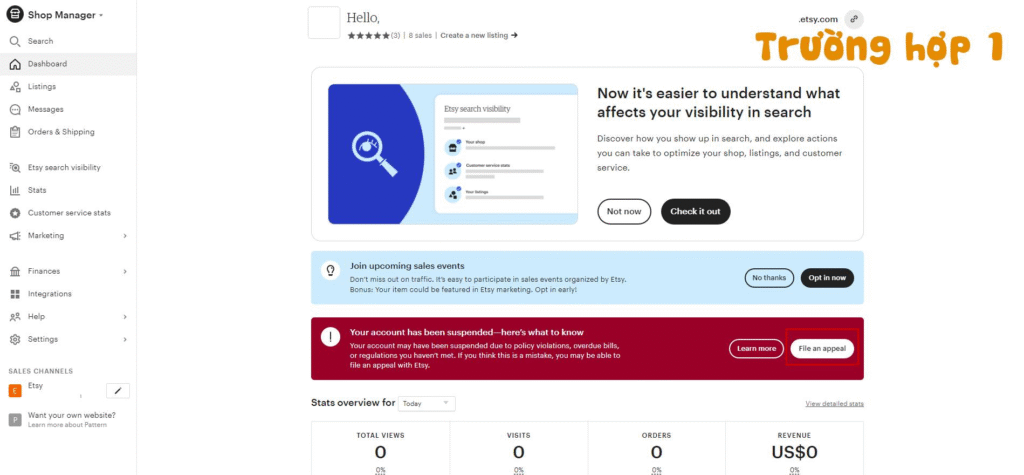Click the shop profile picture thumbnail
Image resolution: width=1024 pixels, height=475 pixels.
coord(324,23)
